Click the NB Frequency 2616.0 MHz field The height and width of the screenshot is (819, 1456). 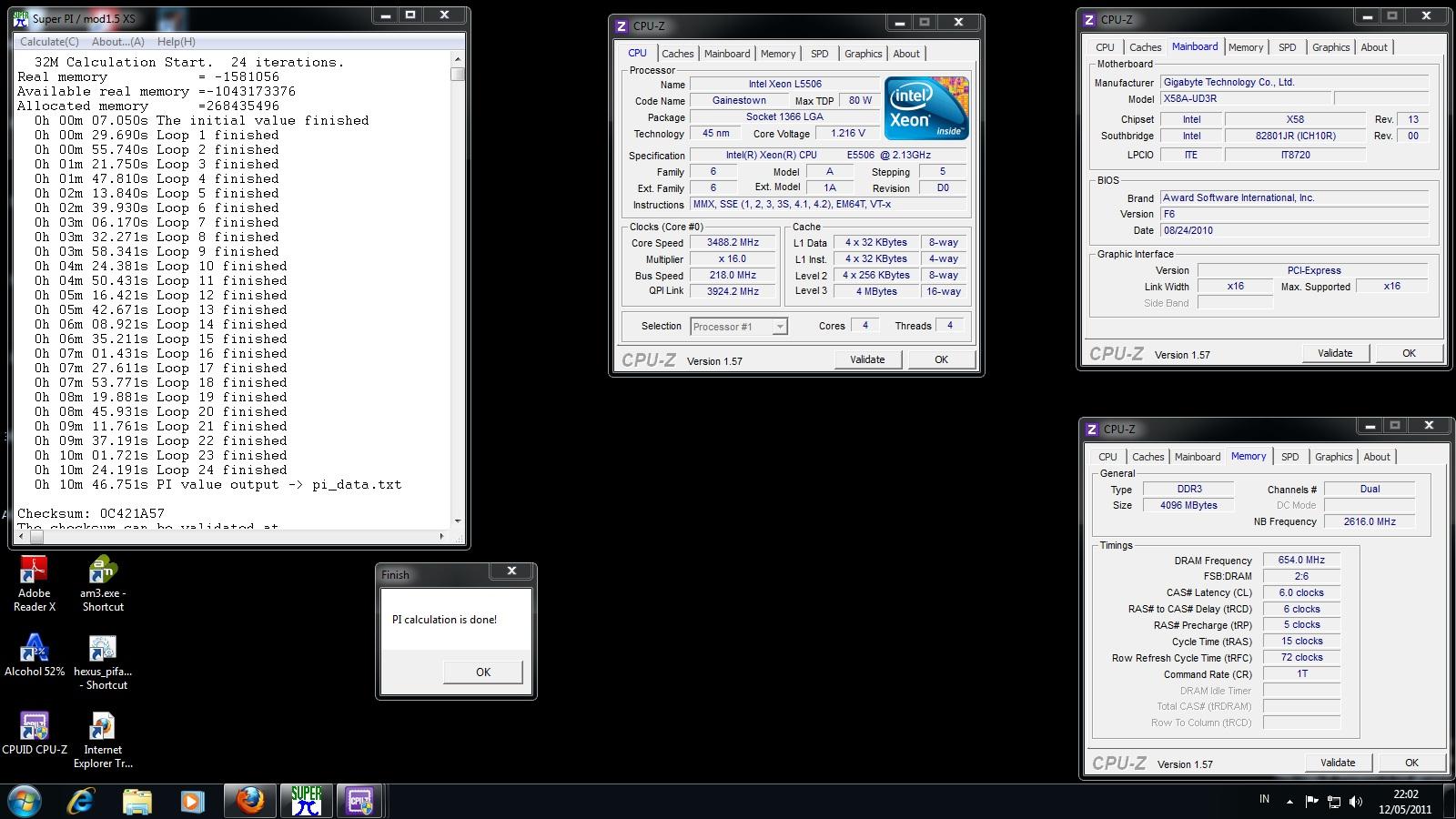tap(1370, 522)
